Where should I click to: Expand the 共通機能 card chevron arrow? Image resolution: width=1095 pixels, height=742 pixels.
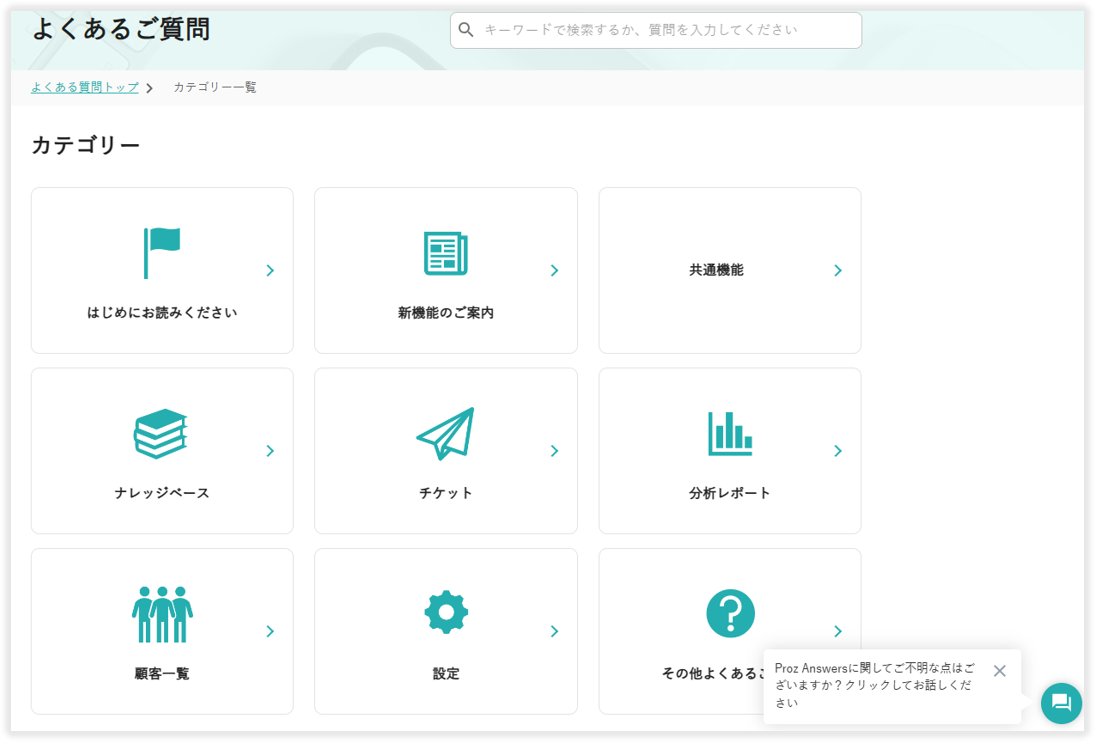838,270
